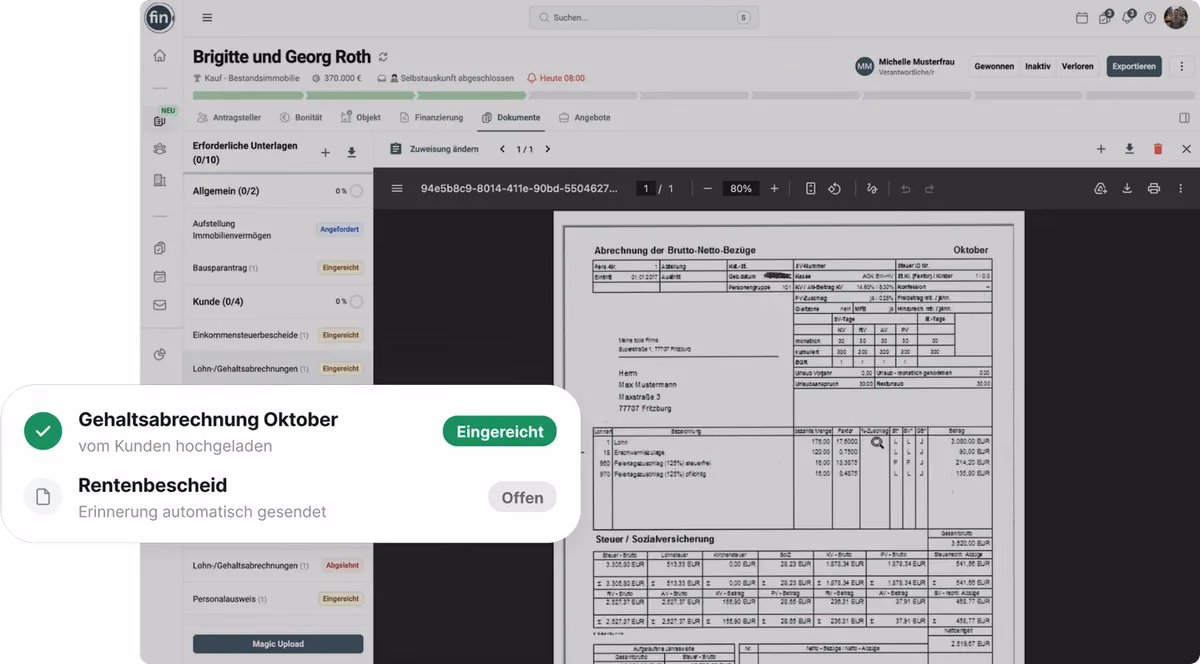This screenshot has width=1200, height=664.
Task: Open the hamburger menu in top bar
Action: (207, 17)
